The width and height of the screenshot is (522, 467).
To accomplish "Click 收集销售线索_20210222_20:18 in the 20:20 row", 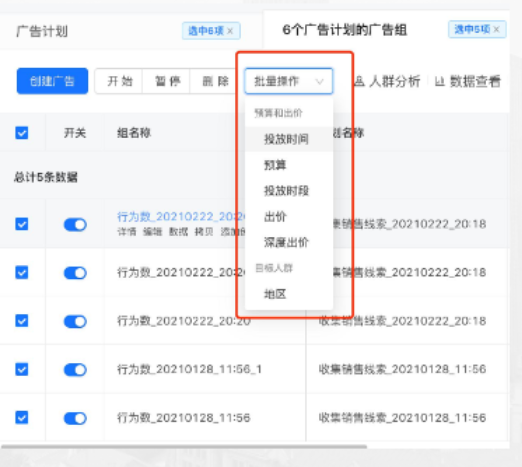I will pyautogui.click(x=402, y=321).
